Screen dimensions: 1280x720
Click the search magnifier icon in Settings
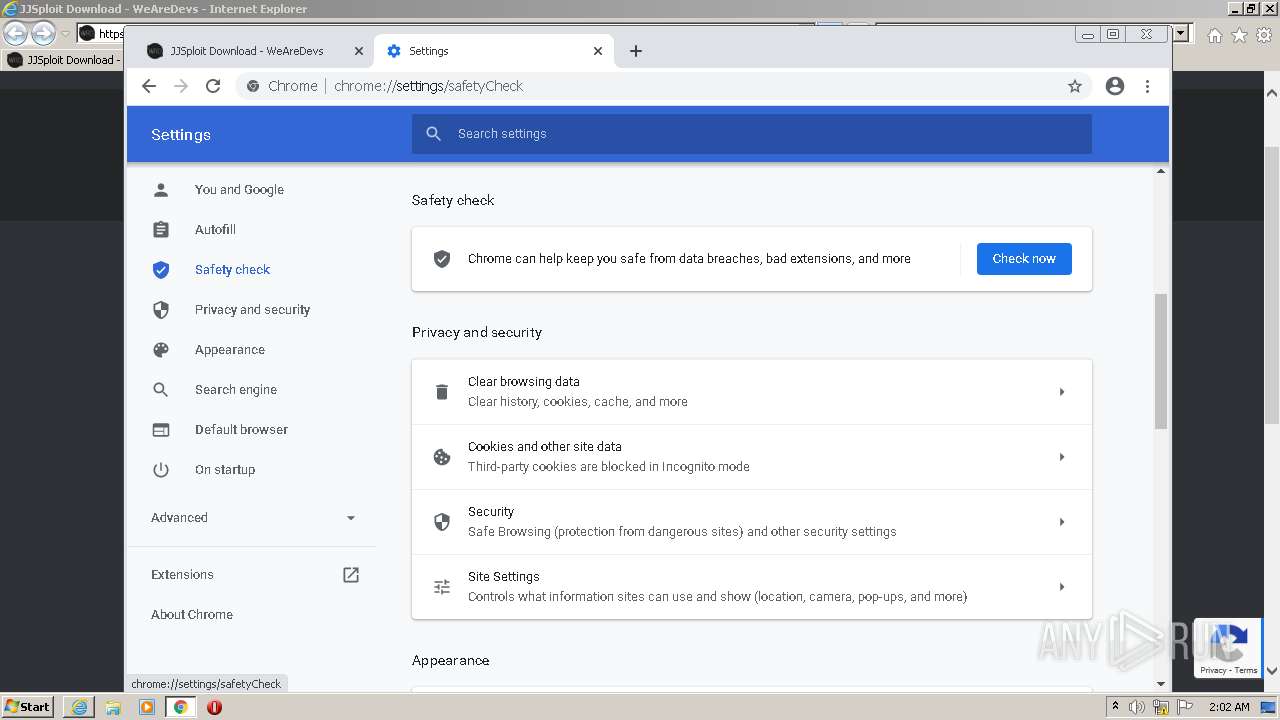(433, 134)
